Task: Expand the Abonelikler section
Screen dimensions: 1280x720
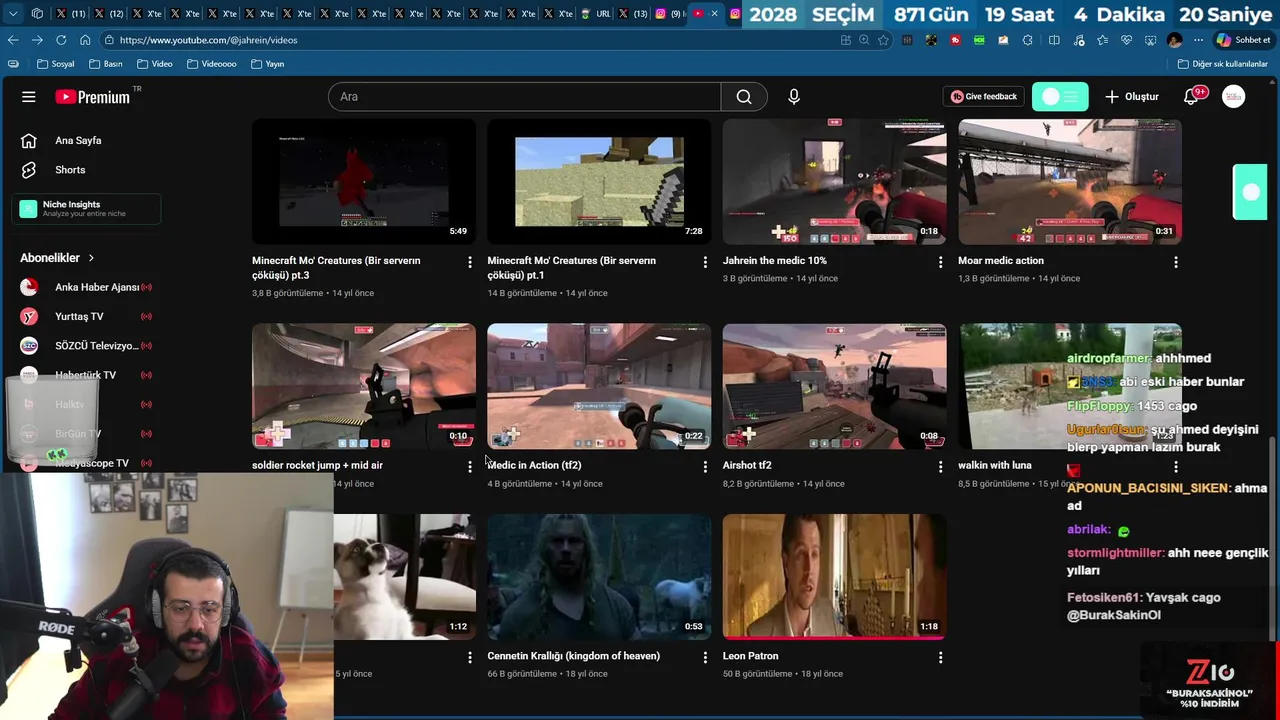Action: [x=58, y=258]
